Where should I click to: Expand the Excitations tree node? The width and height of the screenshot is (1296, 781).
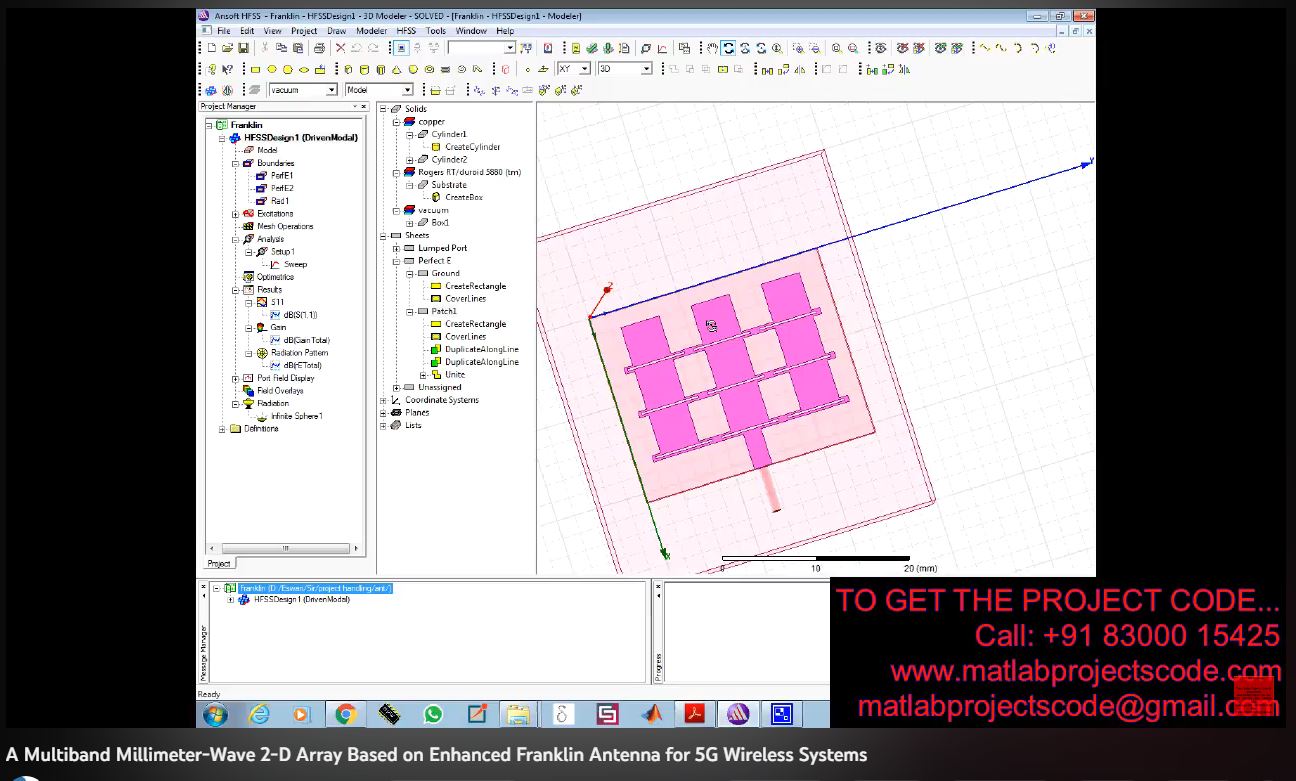point(236,214)
